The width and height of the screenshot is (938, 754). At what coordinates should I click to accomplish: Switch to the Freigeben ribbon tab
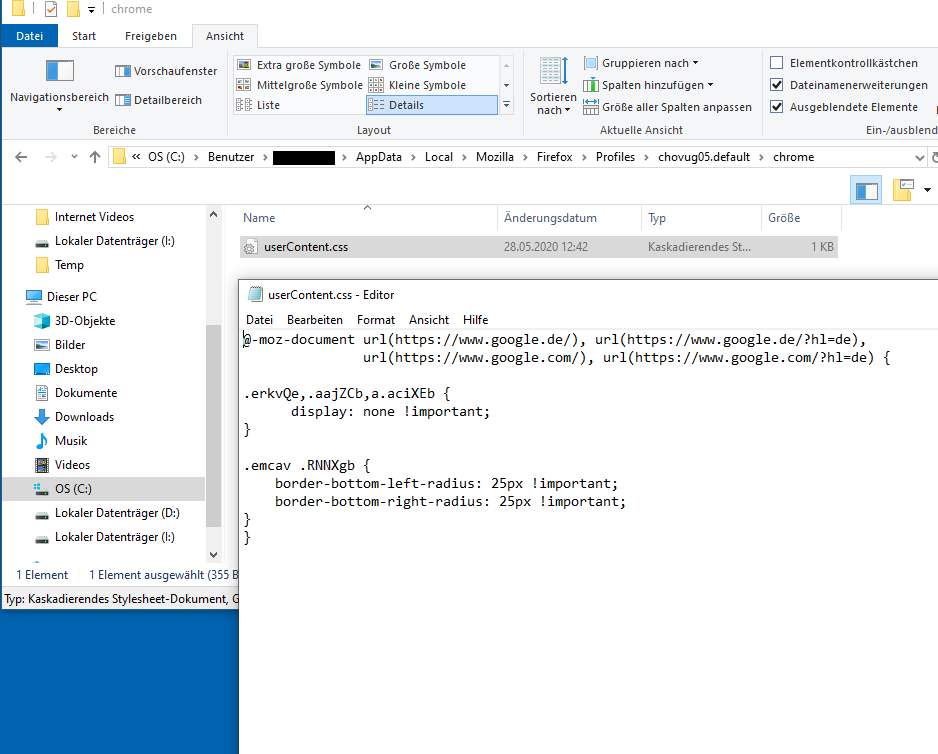click(151, 36)
